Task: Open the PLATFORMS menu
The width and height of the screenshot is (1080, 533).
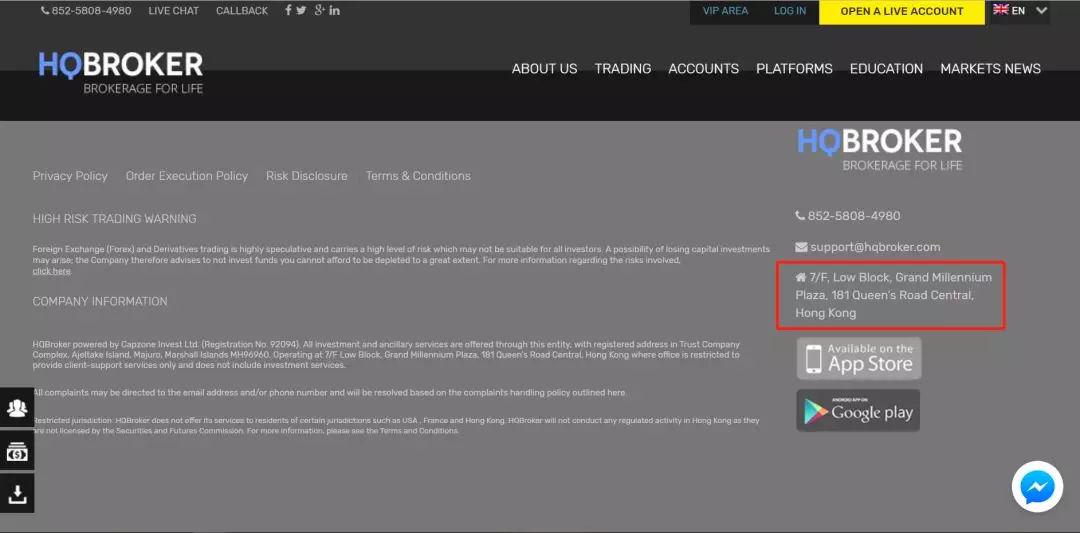Action: tap(794, 69)
